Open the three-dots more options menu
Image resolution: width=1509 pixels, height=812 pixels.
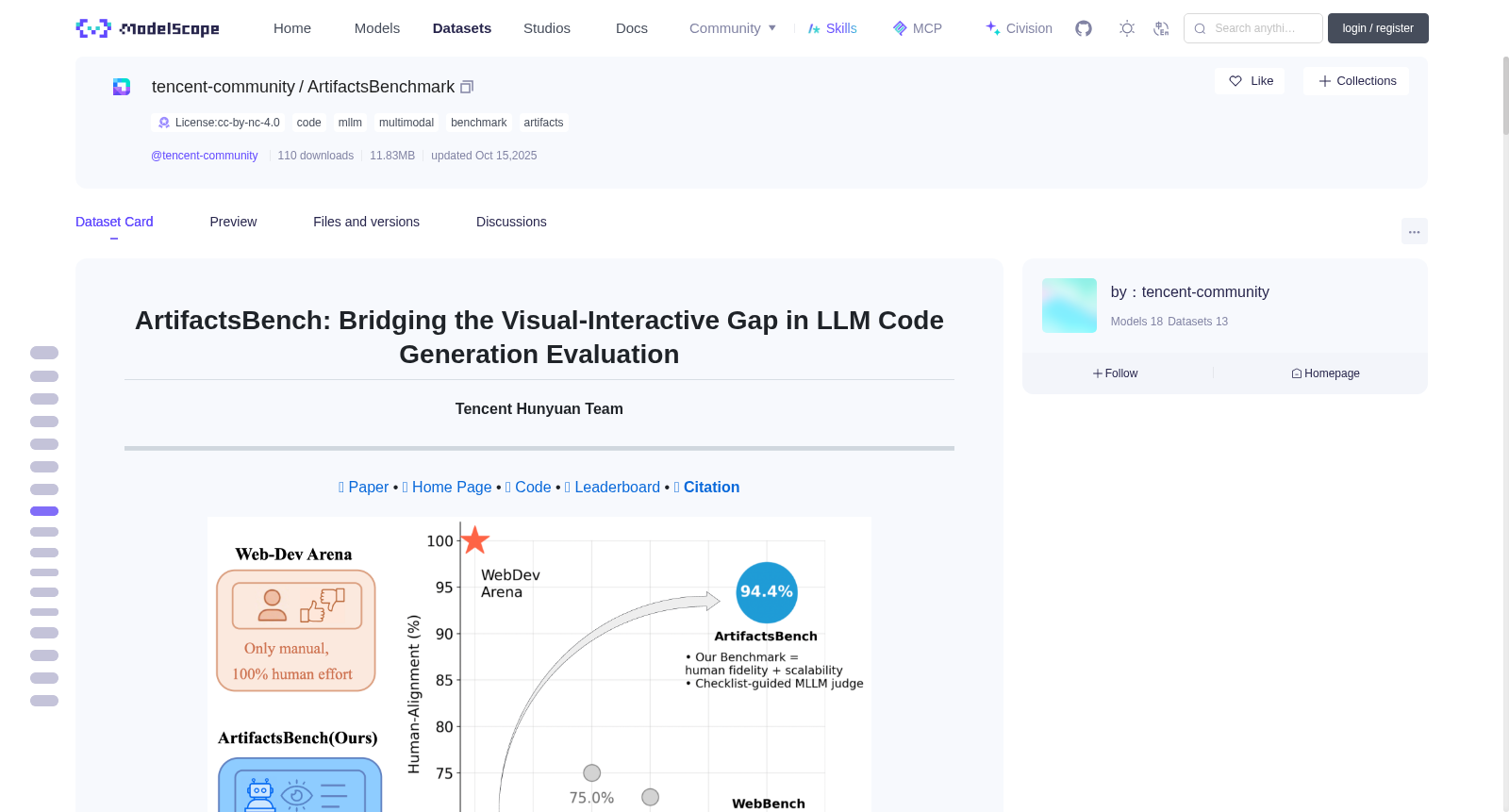coord(1415,231)
